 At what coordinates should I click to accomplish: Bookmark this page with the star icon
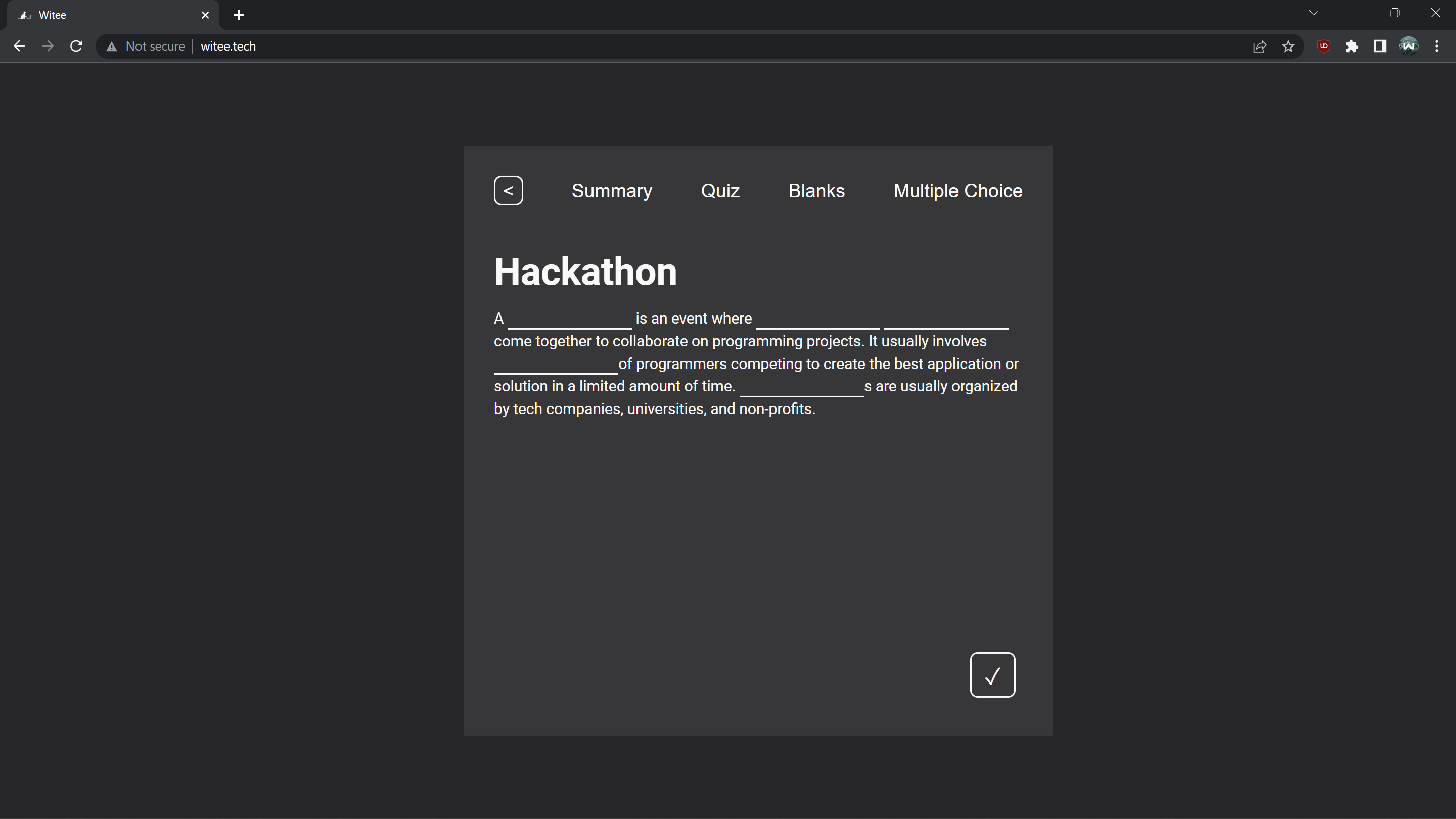coord(1288,47)
